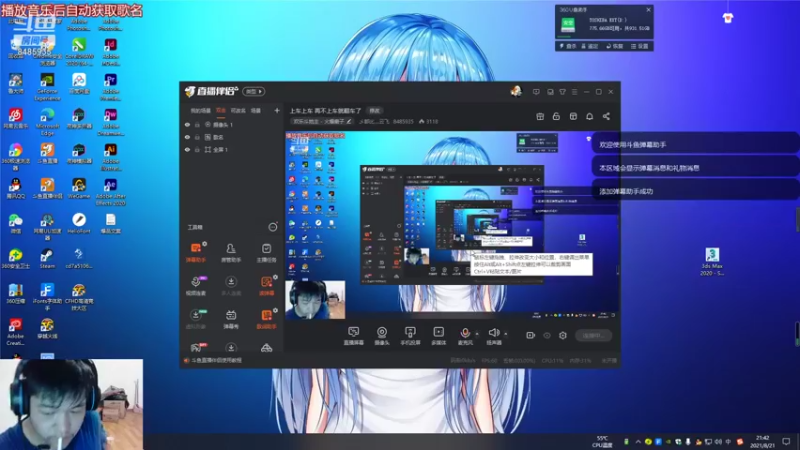Image resolution: width=800 pixels, height=450 pixels.
Task: Toggle preview eye icon in bottom bar
Action: [547, 335]
